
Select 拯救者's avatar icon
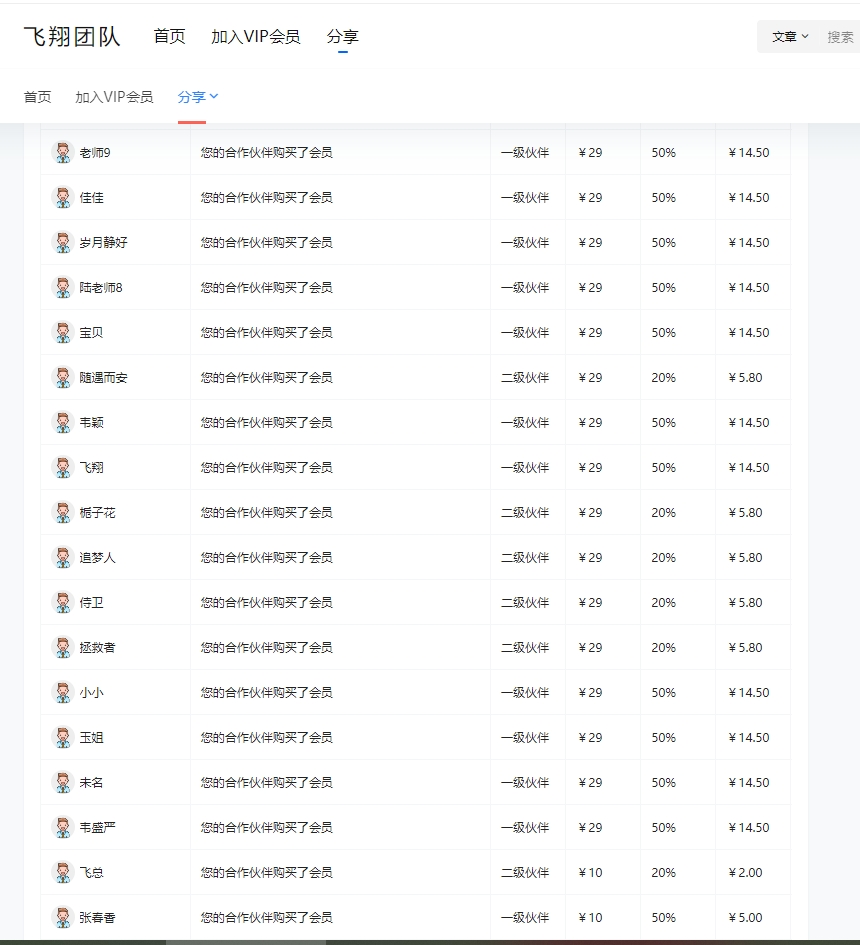tap(61, 647)
